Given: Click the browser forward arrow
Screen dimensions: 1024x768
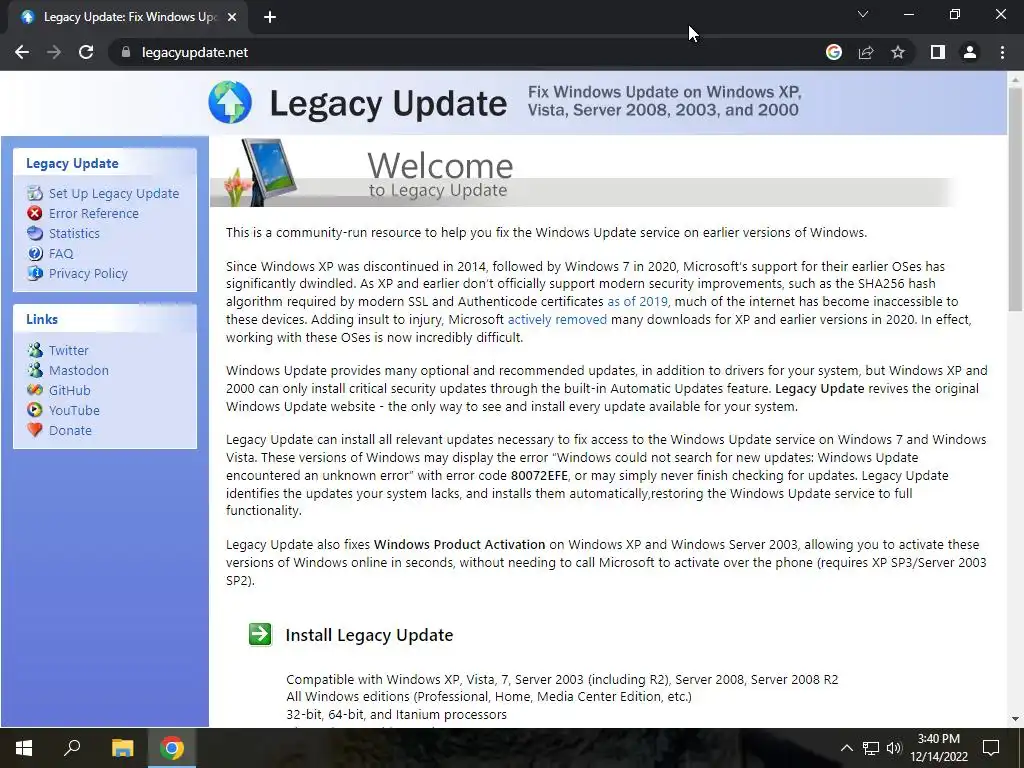Looking at the screenshot, I should pos(54,52).
